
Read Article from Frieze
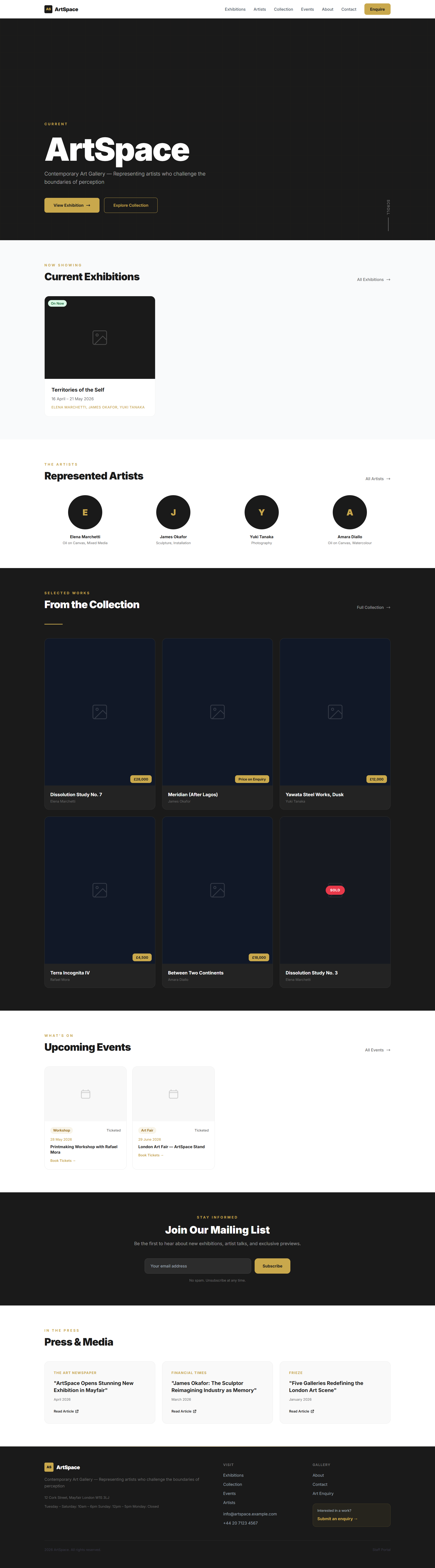click(302, 1411)
